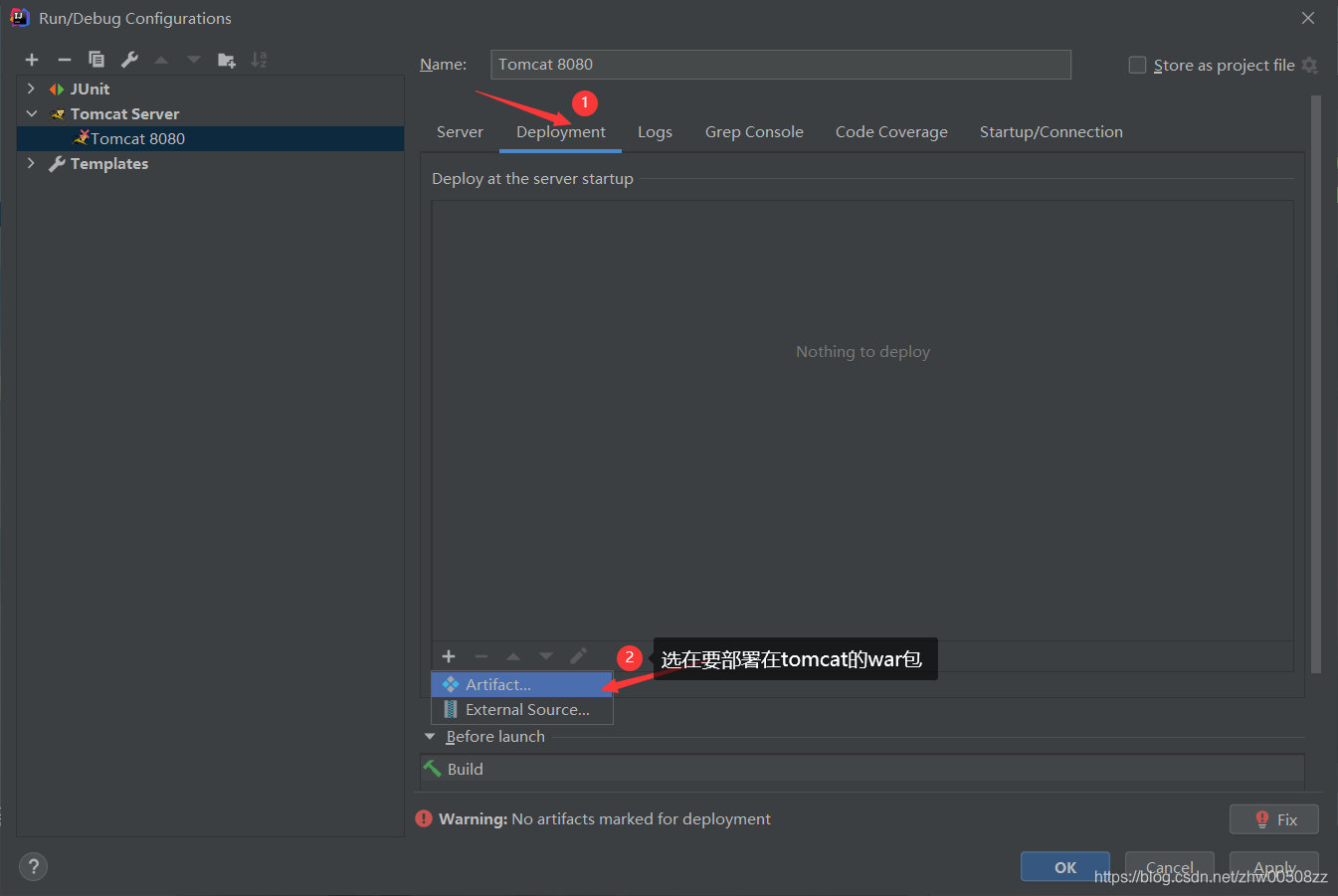Viewport: 1338px width, 896px height.
Task: Click the Fix button
Action: point(1273,819)
